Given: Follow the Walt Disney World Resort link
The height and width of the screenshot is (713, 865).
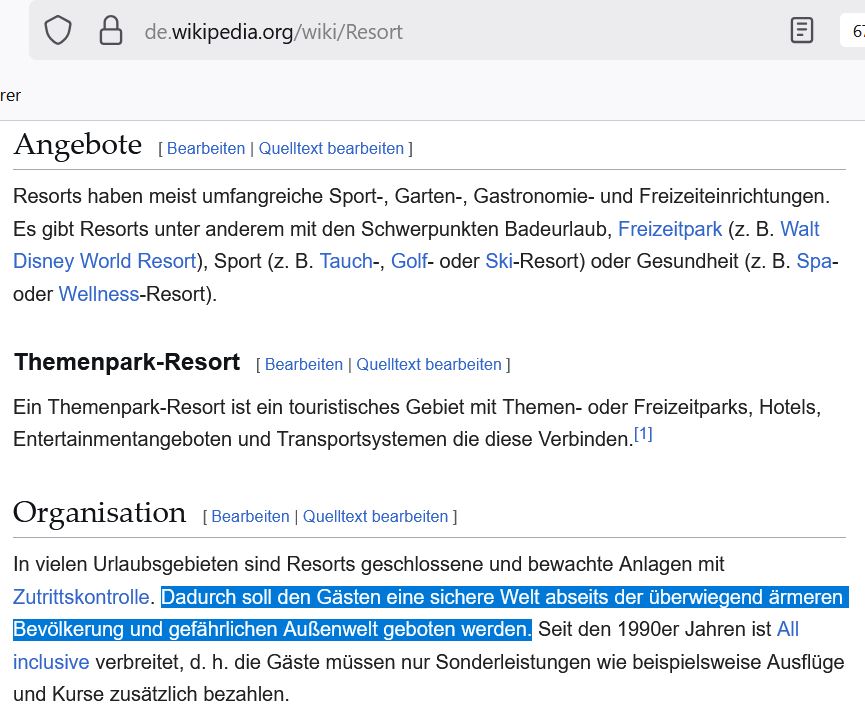Looking at the screenshot, I should pos(105,261).
